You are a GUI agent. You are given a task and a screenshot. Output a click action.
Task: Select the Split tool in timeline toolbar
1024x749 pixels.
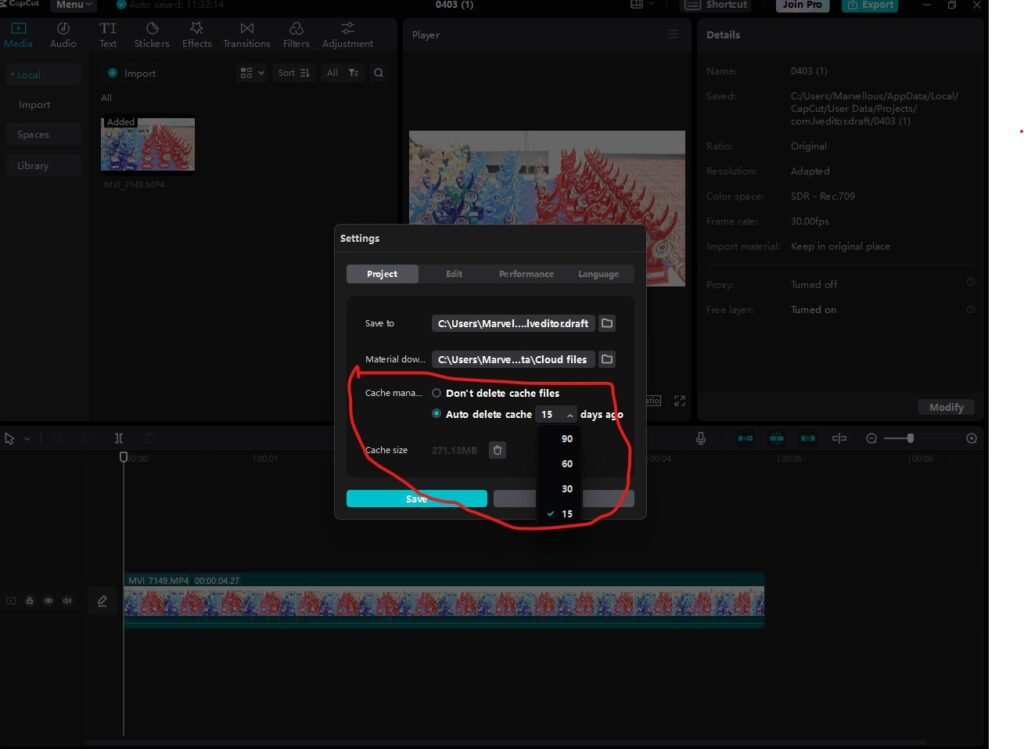(118, 438)
